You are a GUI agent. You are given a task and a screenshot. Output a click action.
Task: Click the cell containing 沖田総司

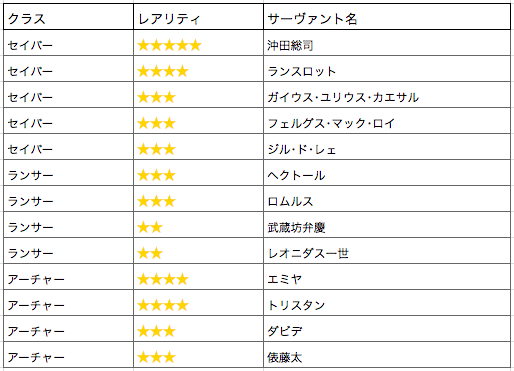tap(387, 43)
